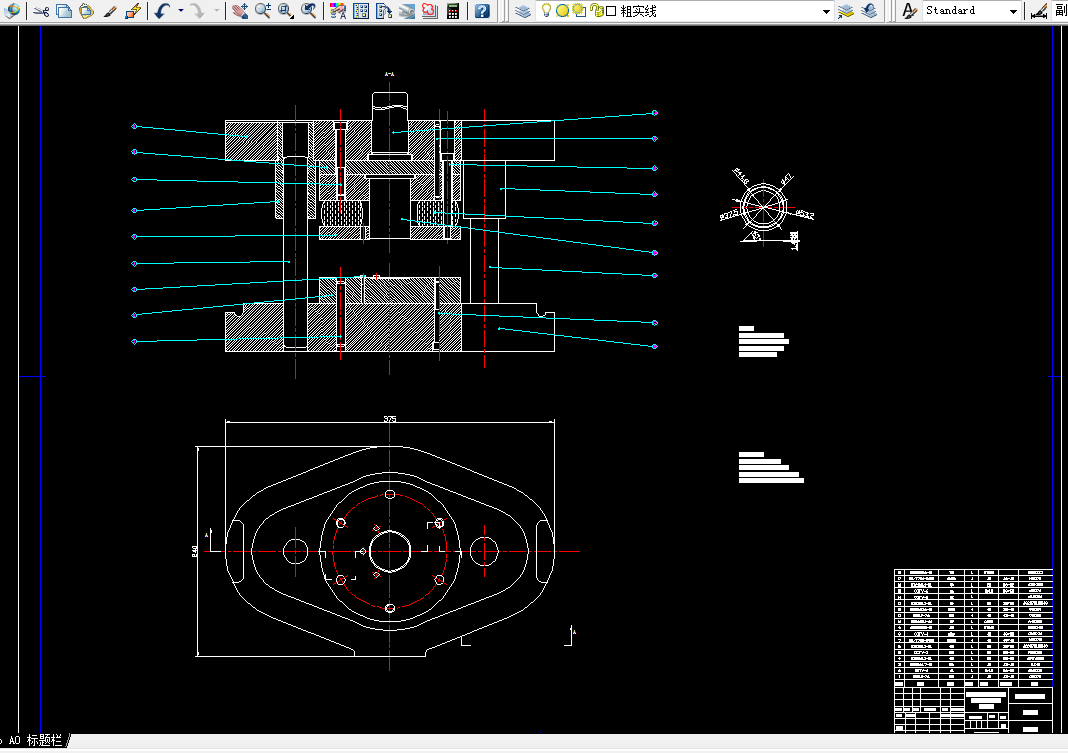The width and height of the screenshot is (1068, 753).
Task: Click Make Object's Layer Current icon
Action: click(x=846, y=11)
